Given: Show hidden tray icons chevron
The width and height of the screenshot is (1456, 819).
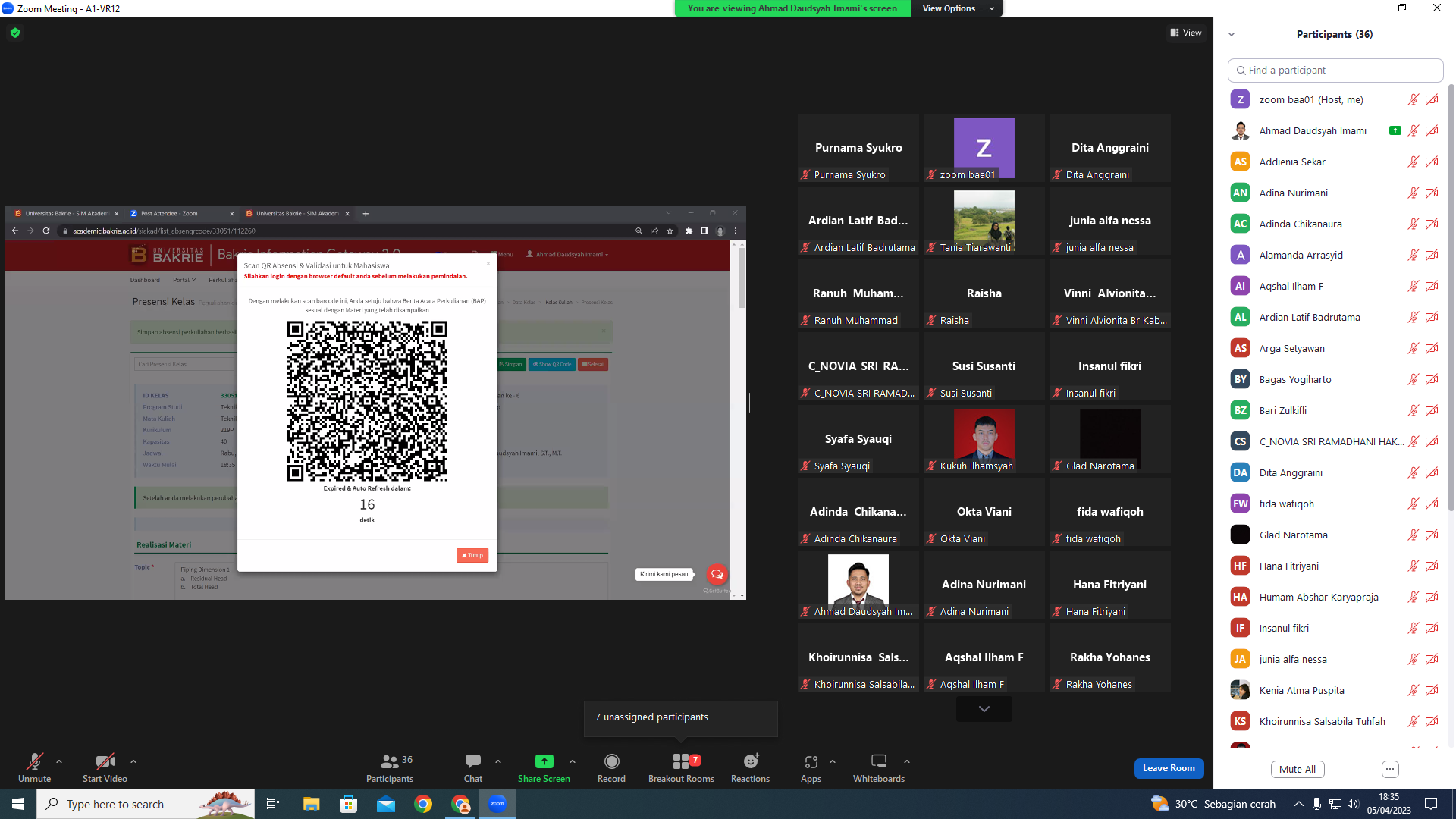Looking at the screenshot, I should pos(1298,804).
